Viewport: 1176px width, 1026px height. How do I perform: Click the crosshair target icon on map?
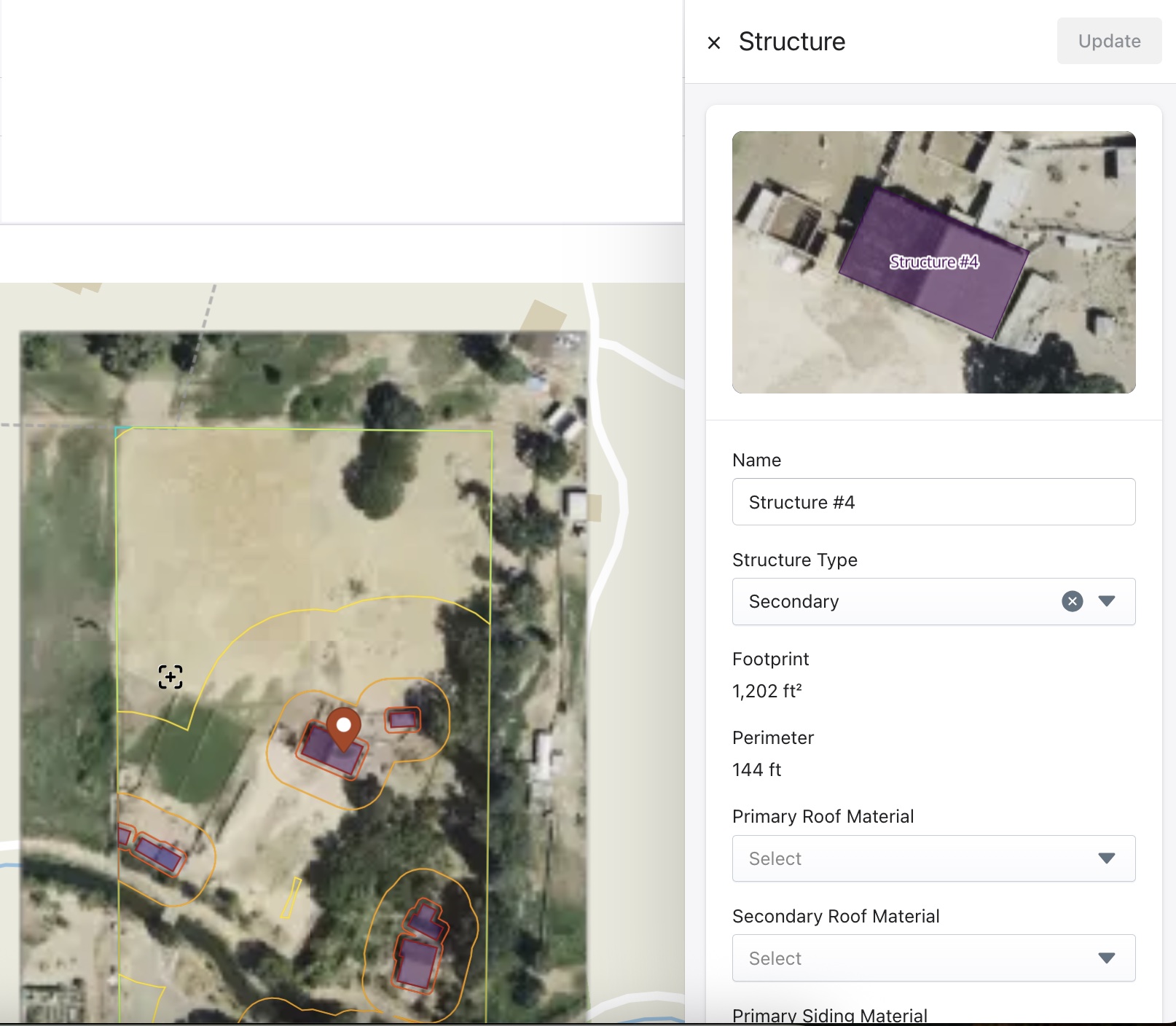pyautogui.click(x=170, y=677)
